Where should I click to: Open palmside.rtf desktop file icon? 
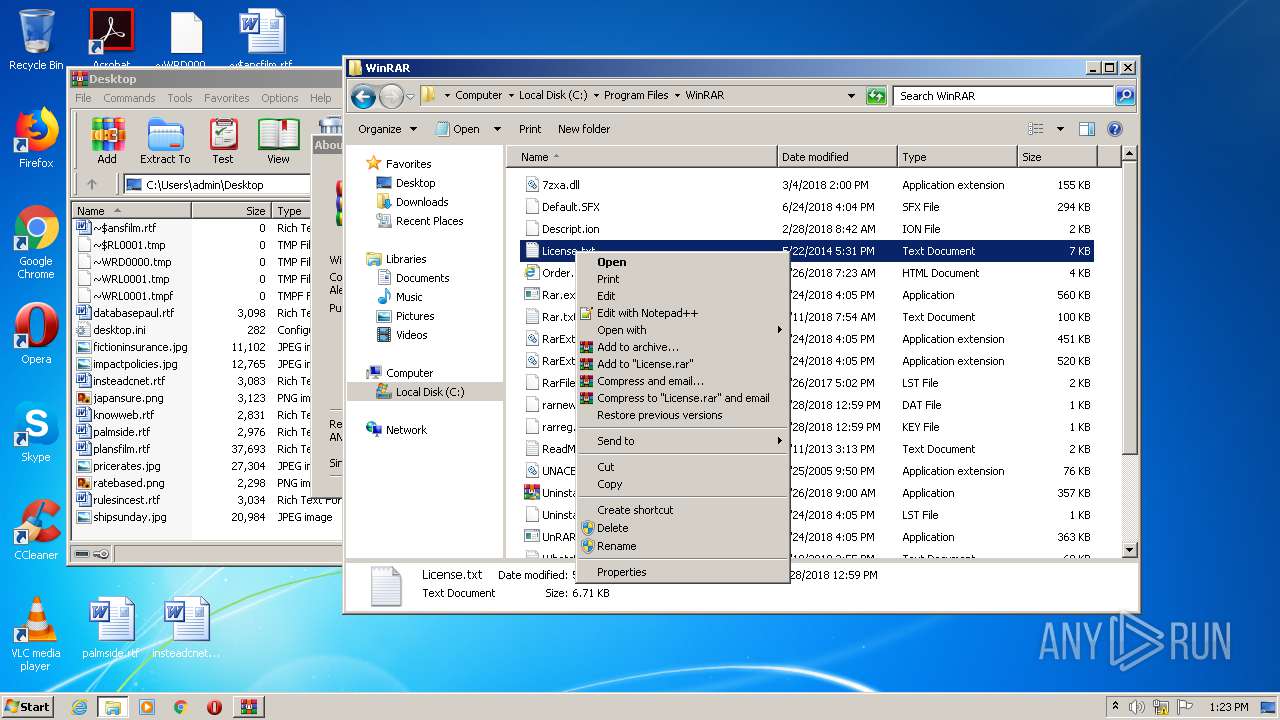point(110,628)
